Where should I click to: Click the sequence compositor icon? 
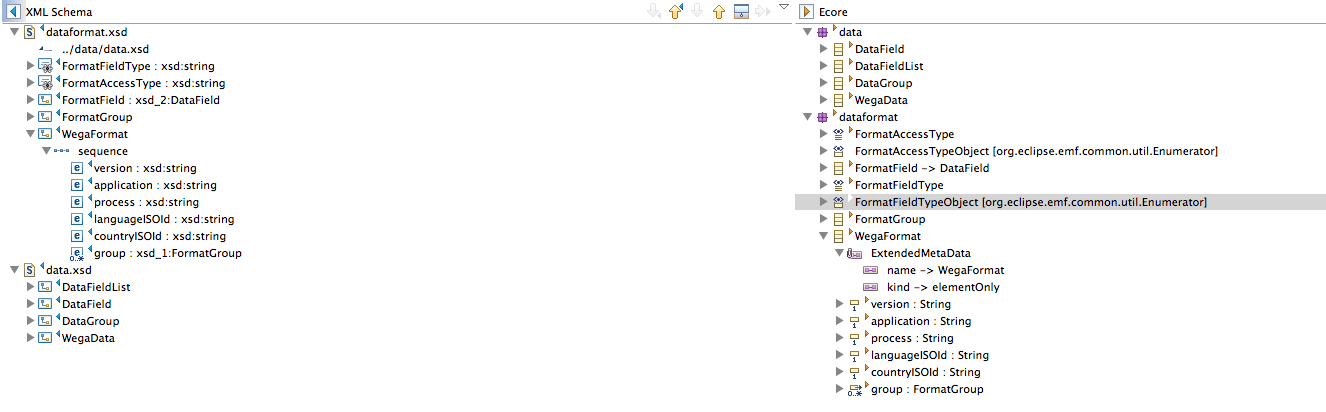(62, 151)
